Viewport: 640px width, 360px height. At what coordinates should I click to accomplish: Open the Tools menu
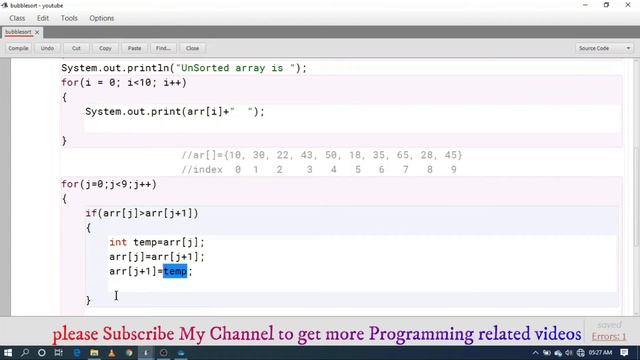[69, 18]
